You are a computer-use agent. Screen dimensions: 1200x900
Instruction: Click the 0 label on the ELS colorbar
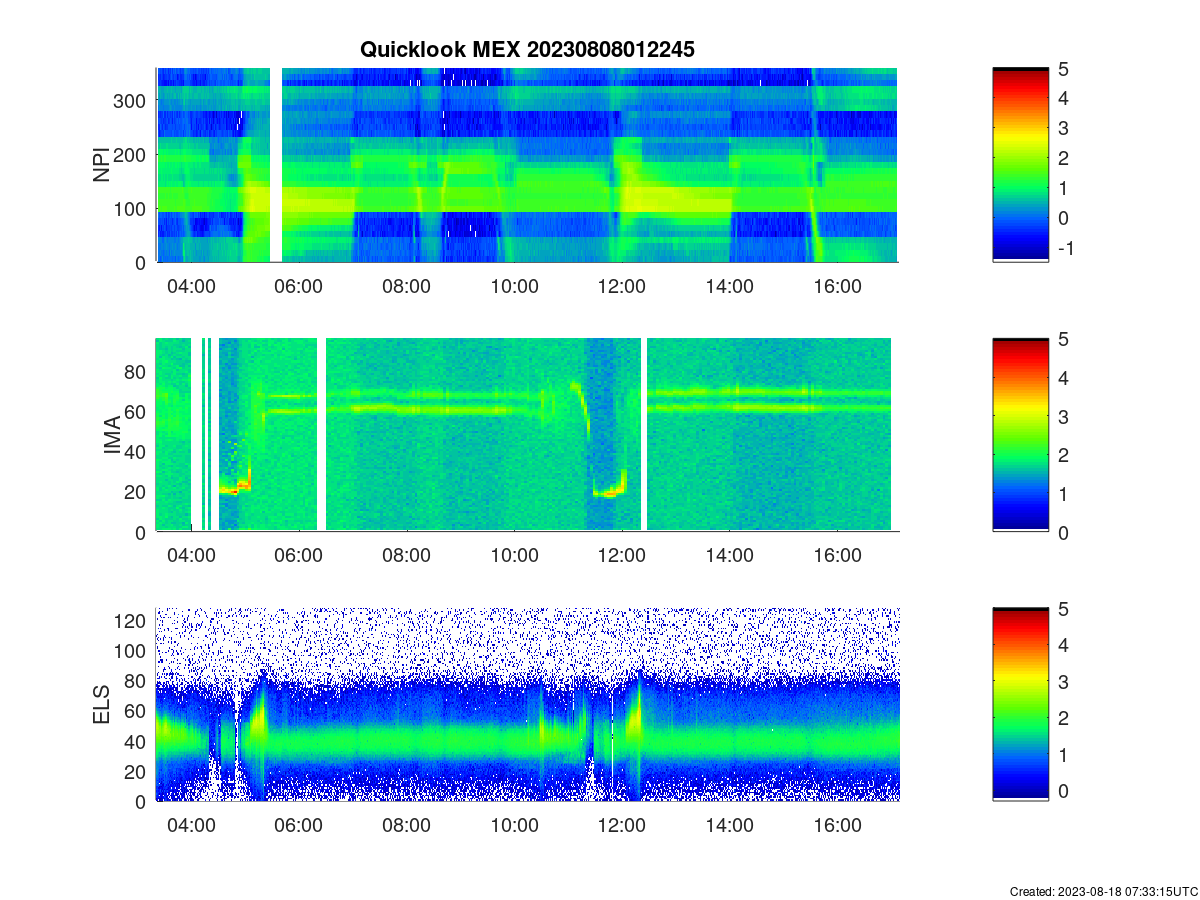pyautogui.click(x=1062, y=791)
